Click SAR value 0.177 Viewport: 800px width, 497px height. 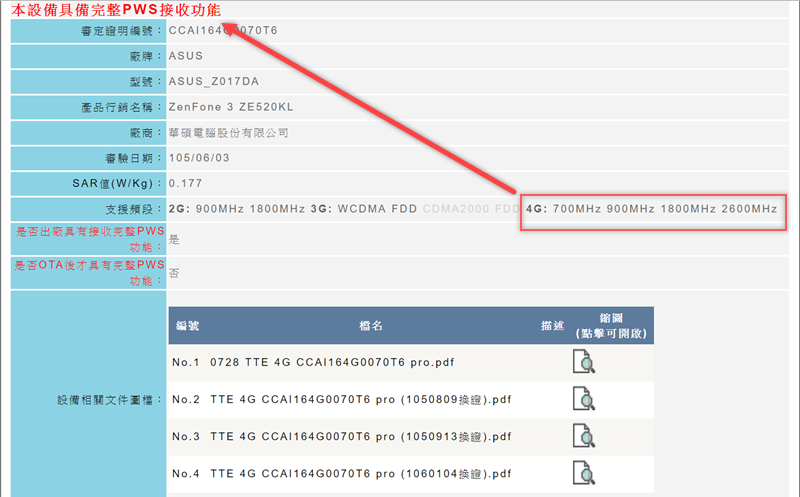pos(185,184)
